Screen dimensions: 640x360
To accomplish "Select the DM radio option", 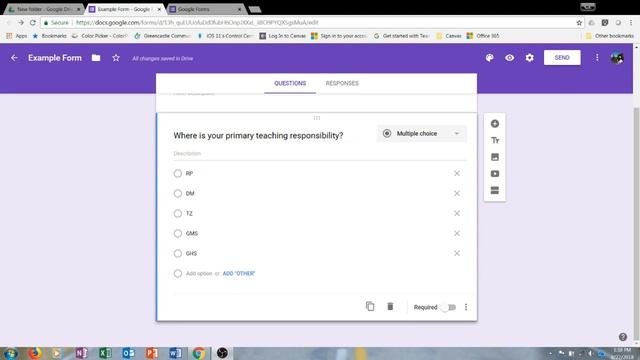I will coord(178,193).
